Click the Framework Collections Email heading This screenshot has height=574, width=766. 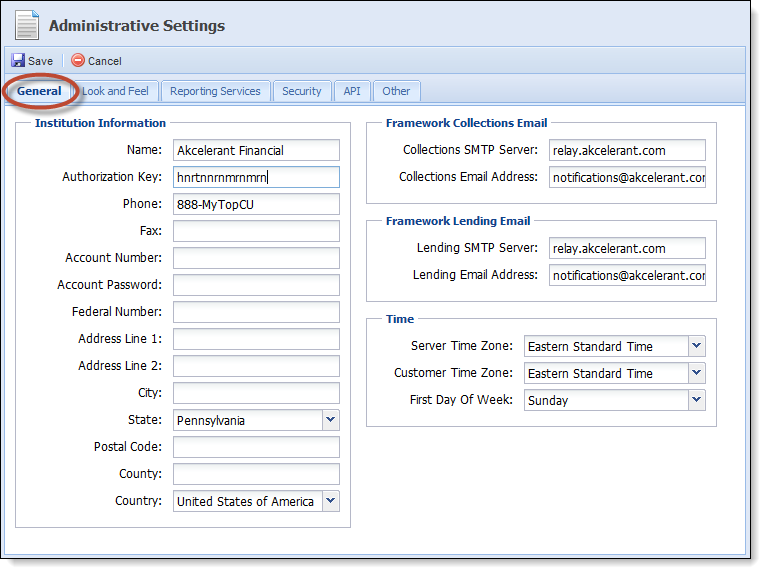467,123
